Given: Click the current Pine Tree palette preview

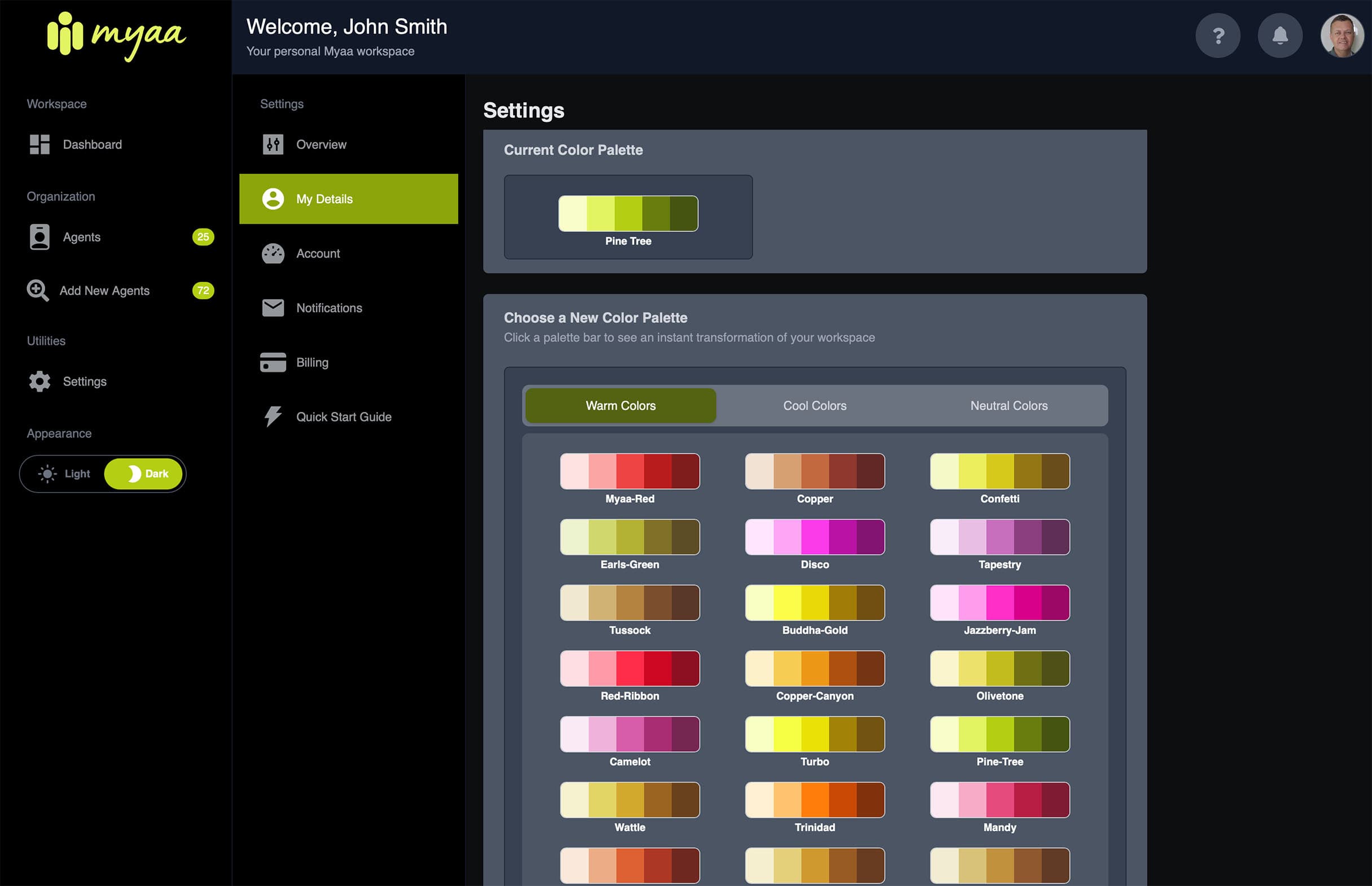Looking at the screenshot, I should pos(628,213).
